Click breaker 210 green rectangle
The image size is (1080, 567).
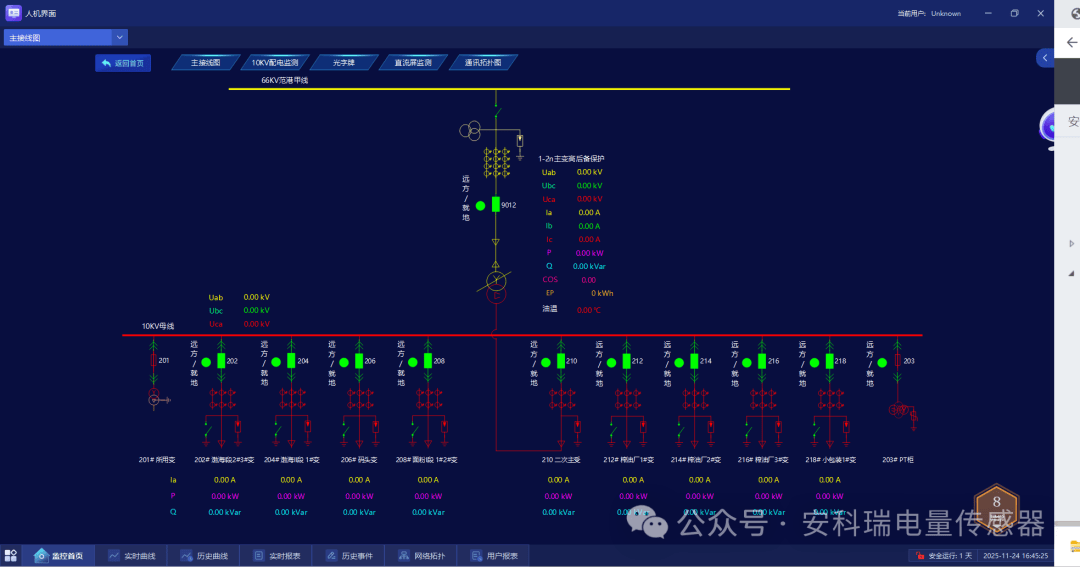(561, 361)
